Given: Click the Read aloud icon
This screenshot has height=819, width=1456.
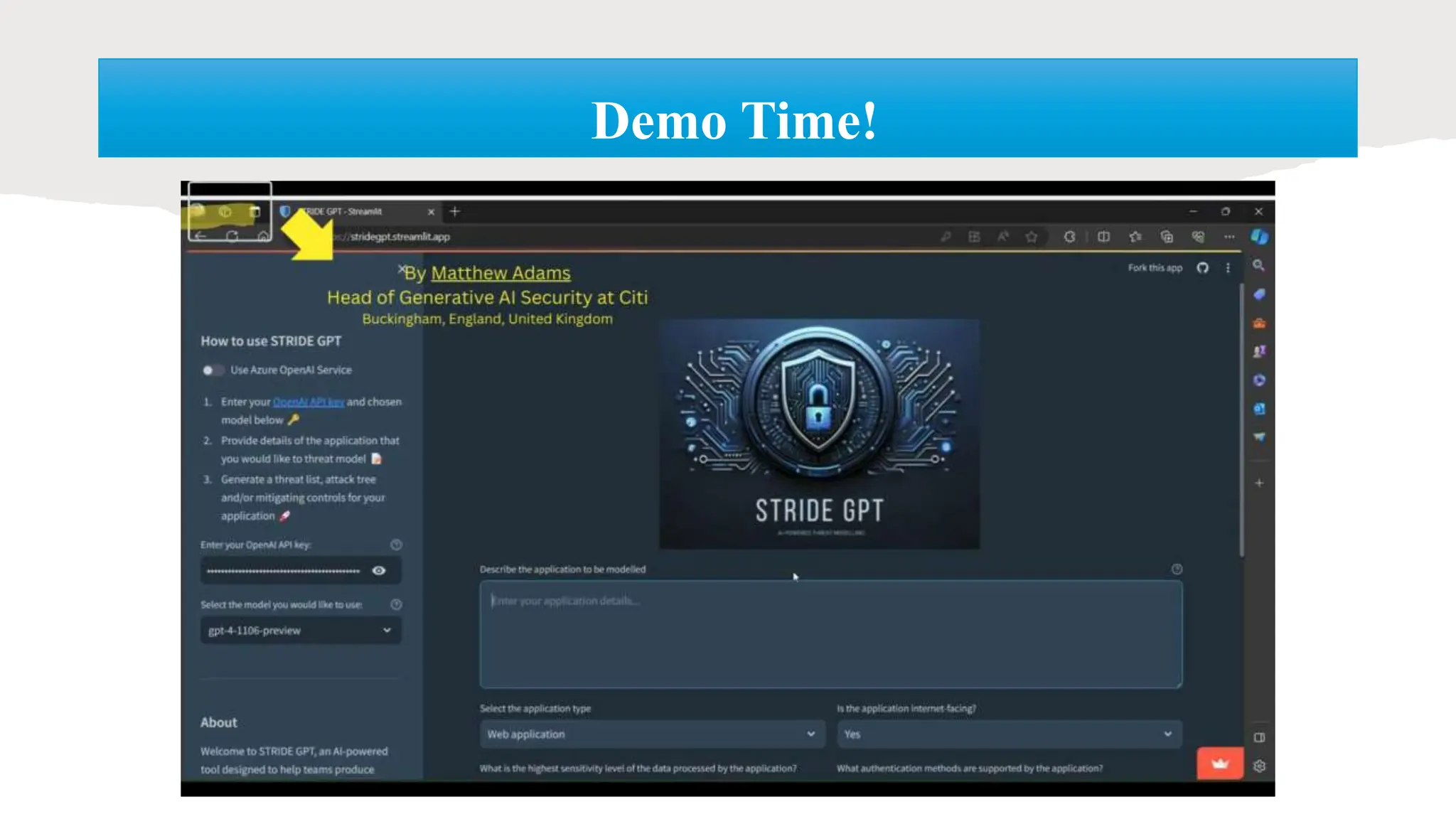Looking at the screenshot, I should 1002,237.
